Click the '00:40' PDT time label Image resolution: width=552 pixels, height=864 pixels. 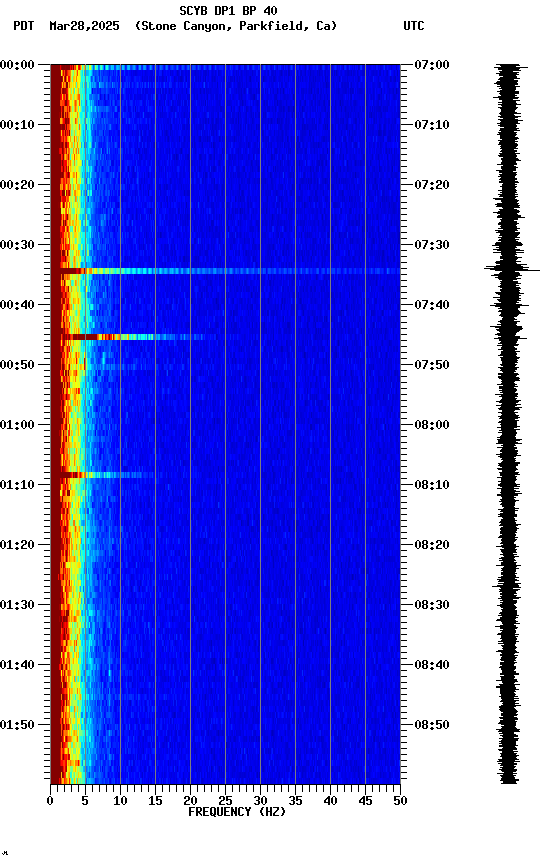[x=17, y=305]
